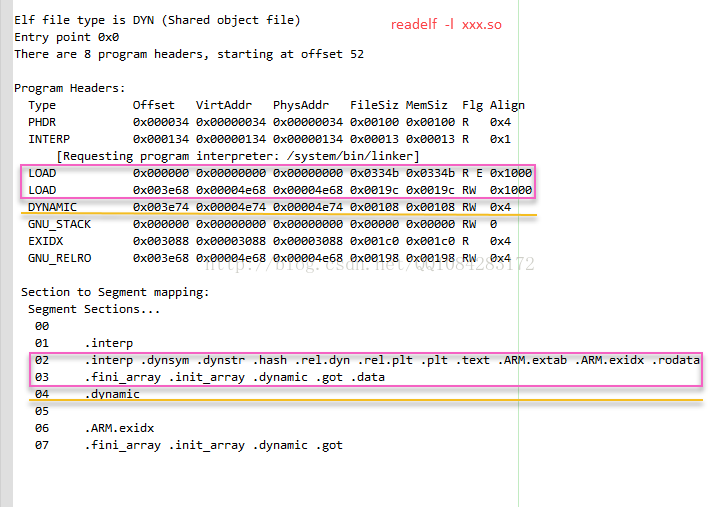Screen dimensions: 721x507
Task: Click '.dynsym' in segment 02
Action: [165, 360]
